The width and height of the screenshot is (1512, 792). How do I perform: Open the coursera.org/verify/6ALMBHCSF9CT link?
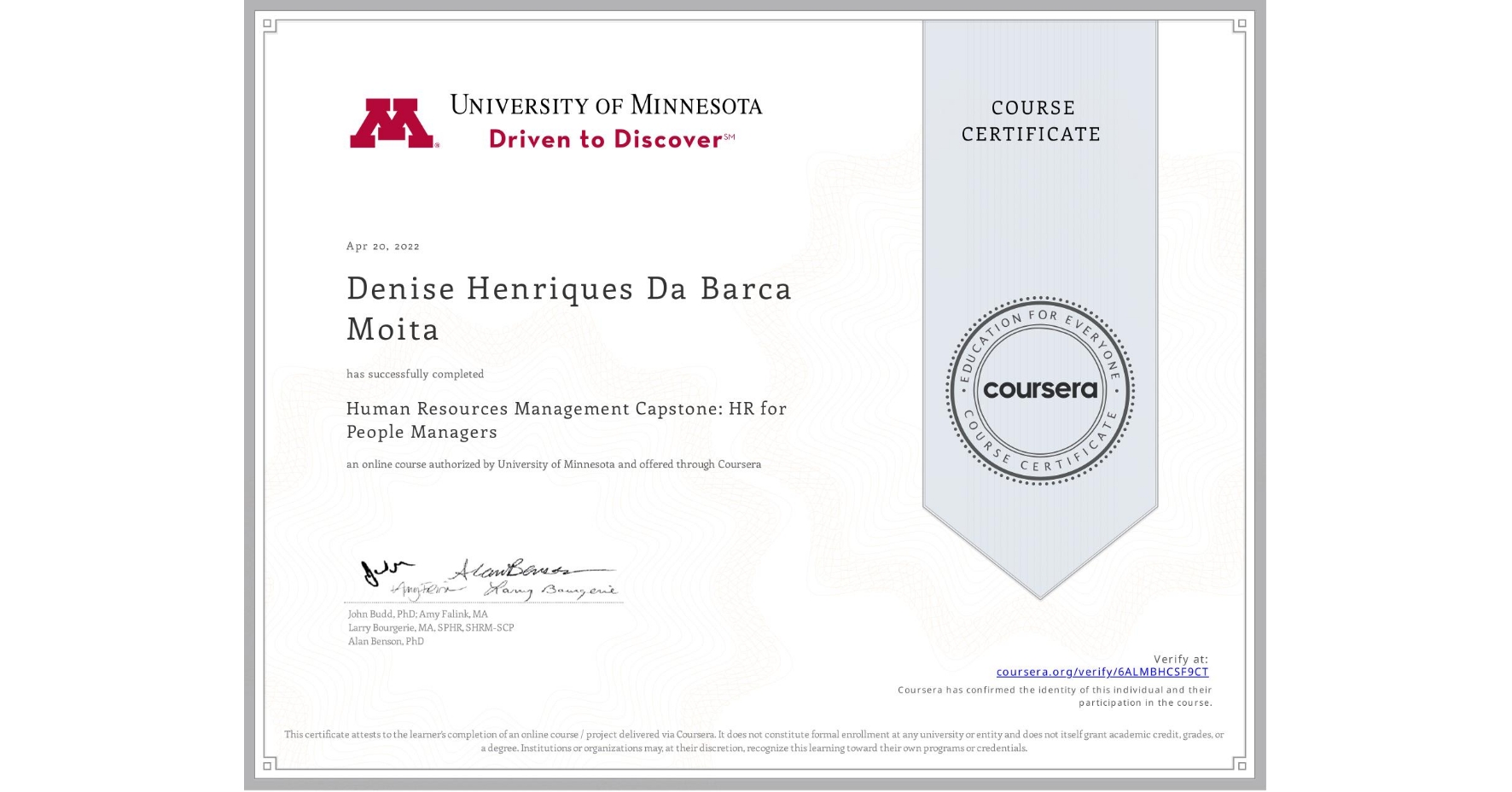pyautogui.click(x=1102, y=673)
